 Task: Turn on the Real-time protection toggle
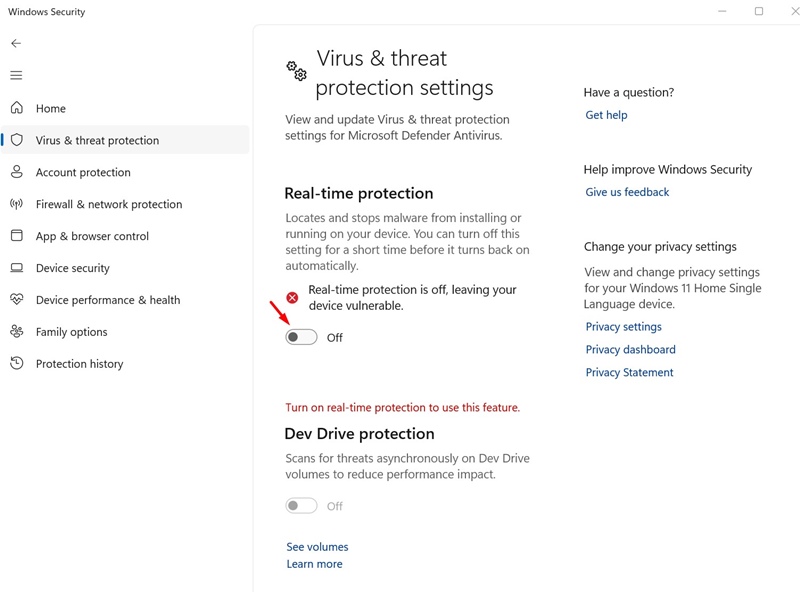coord(301,338)
